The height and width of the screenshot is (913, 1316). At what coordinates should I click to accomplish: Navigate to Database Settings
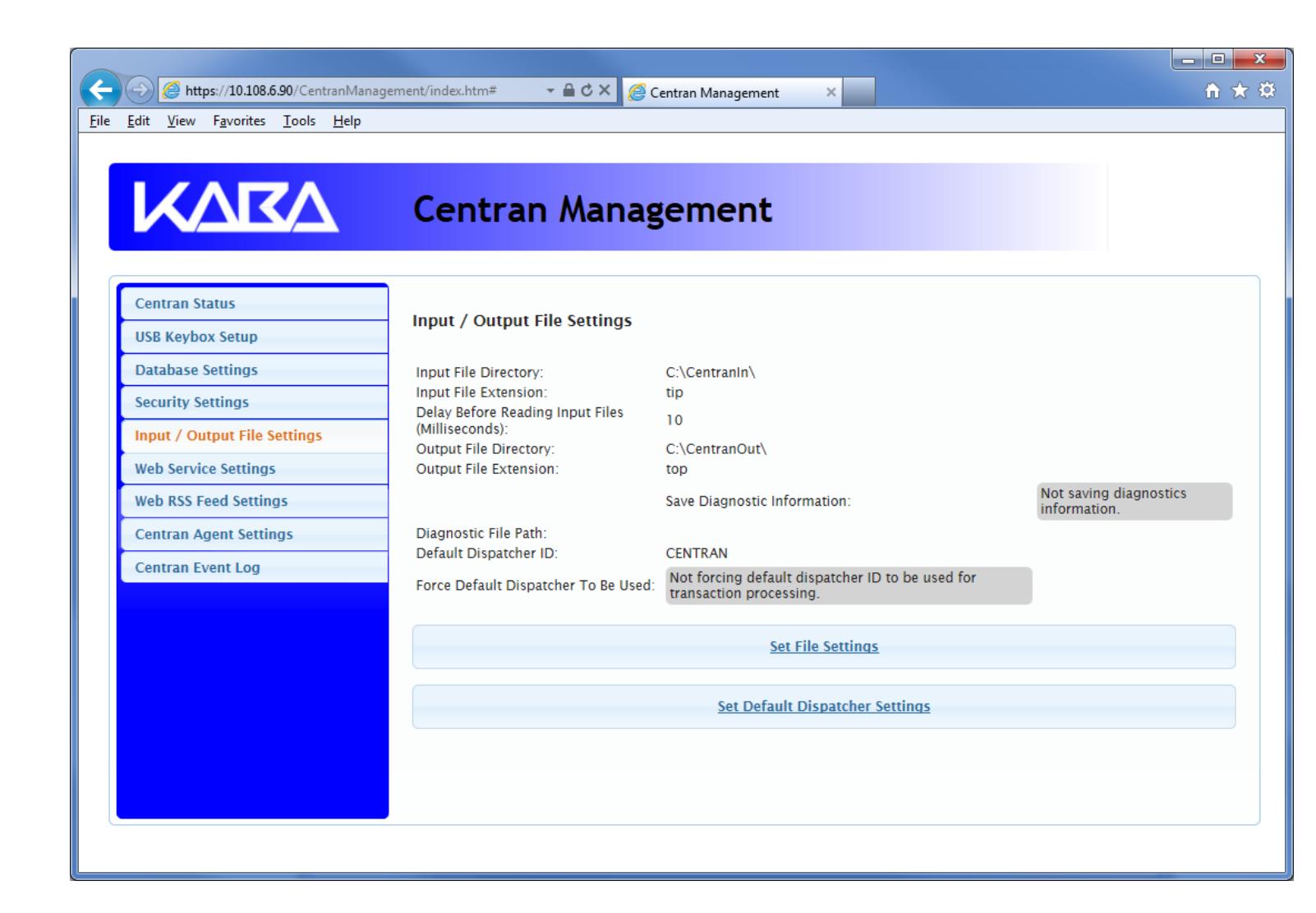click(255, 369)
